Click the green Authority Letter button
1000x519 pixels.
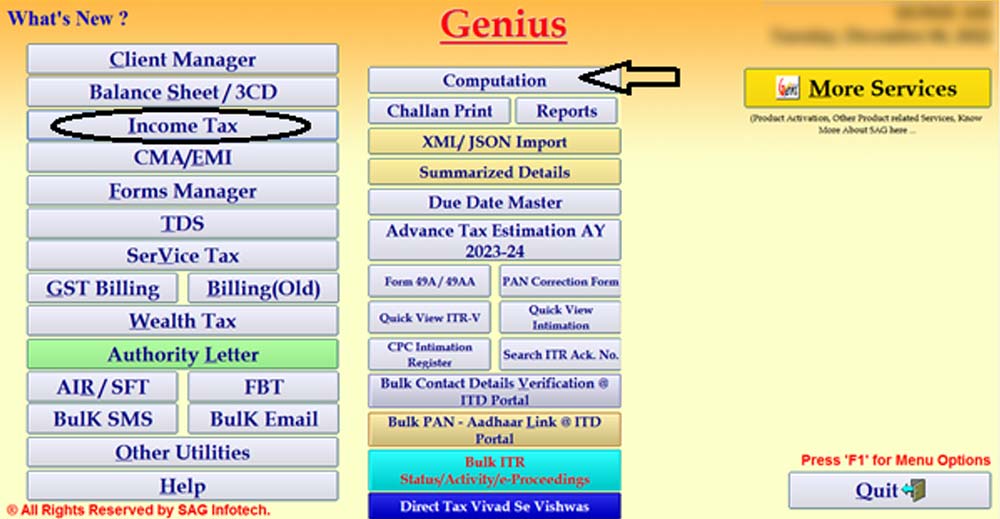[x=182, y=354]
